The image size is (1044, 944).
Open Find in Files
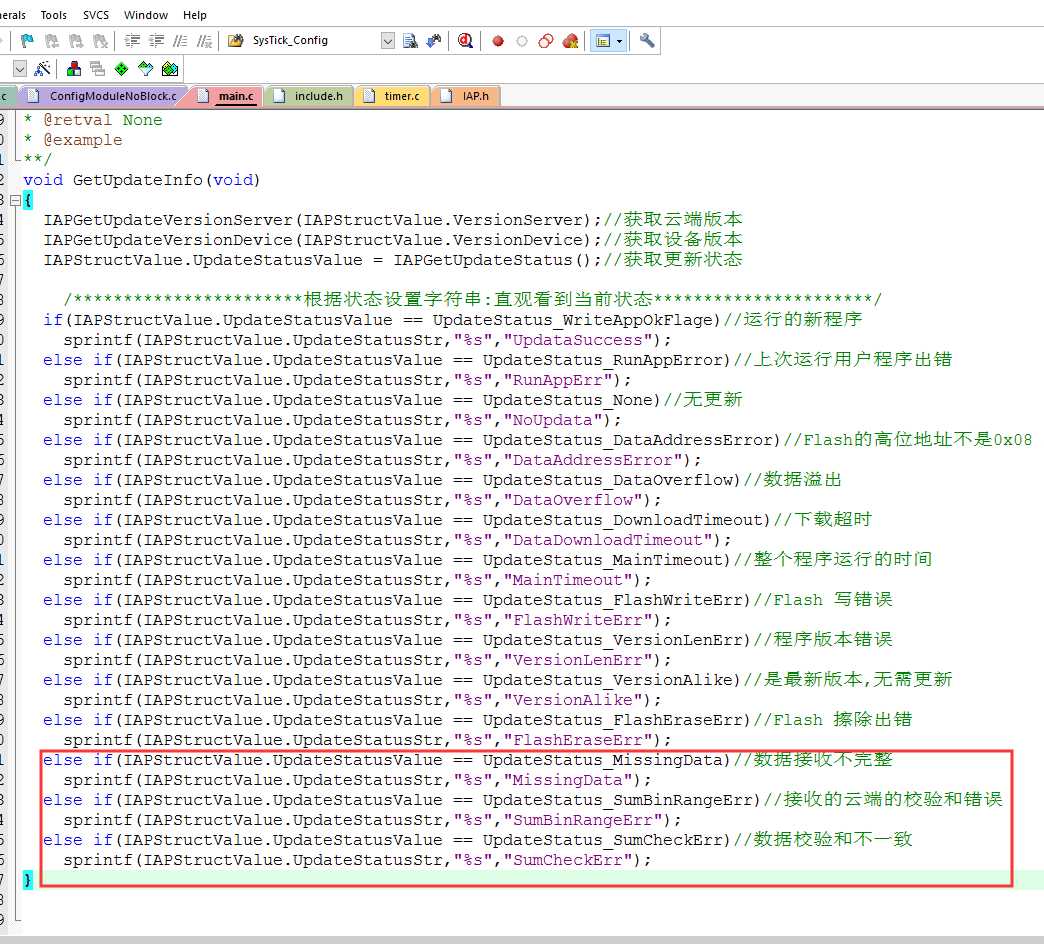click(236, 41)
